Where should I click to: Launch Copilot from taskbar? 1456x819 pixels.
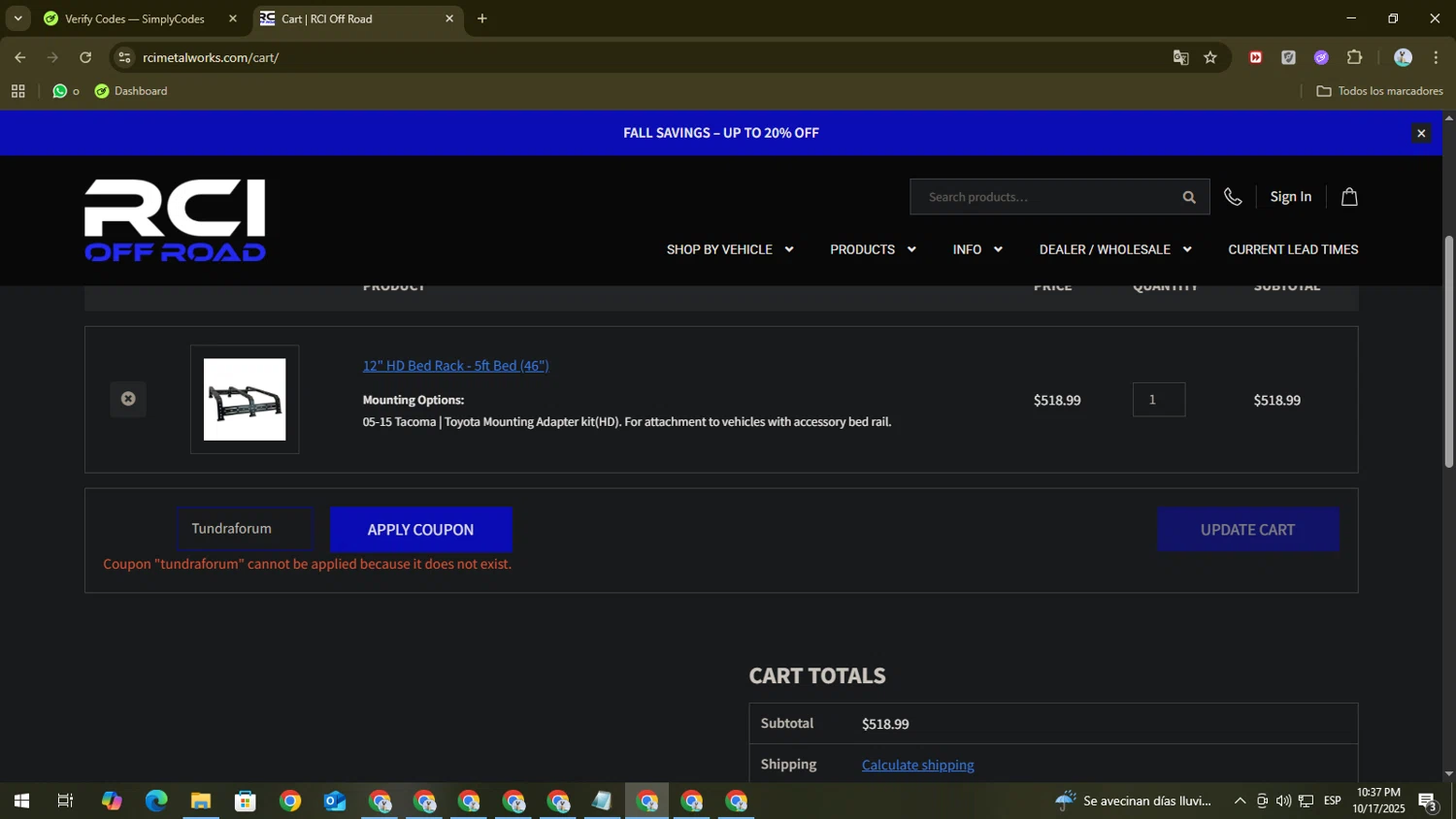(112, 801)
